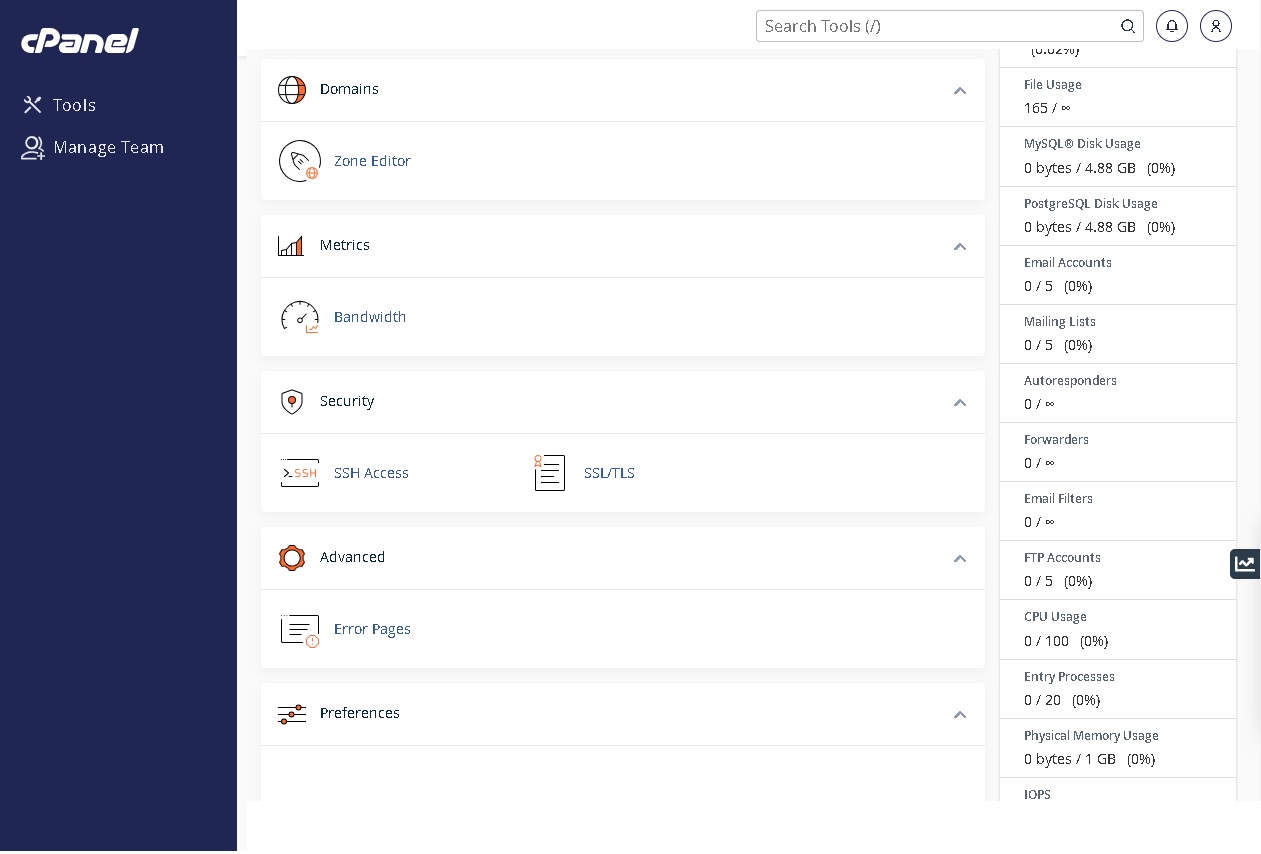Open Manage Team from the sidebar

pyautogui.click(x=108, y=147)
